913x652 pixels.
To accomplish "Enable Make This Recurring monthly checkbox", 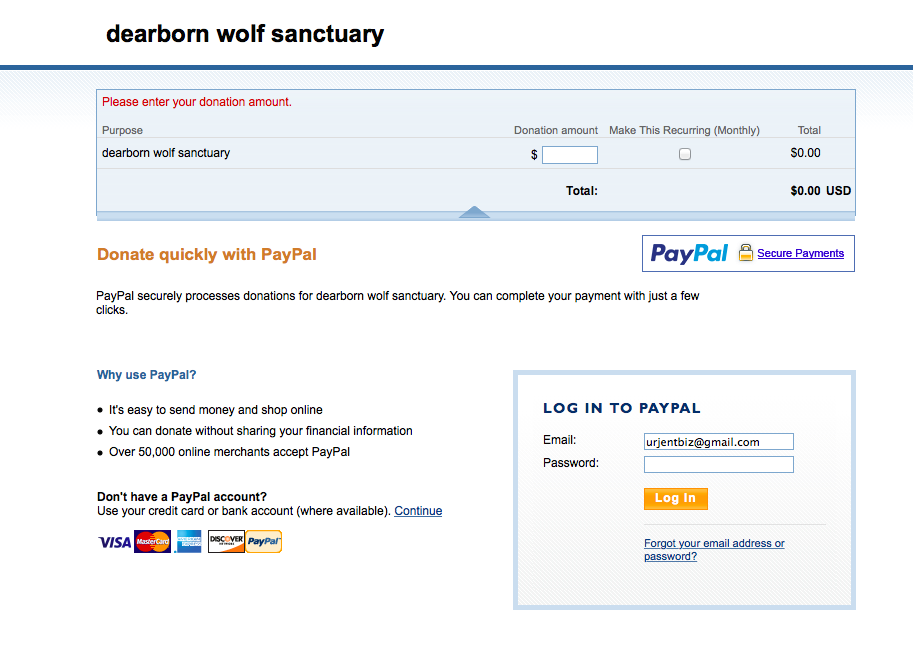I will click(x=685, y=154).
